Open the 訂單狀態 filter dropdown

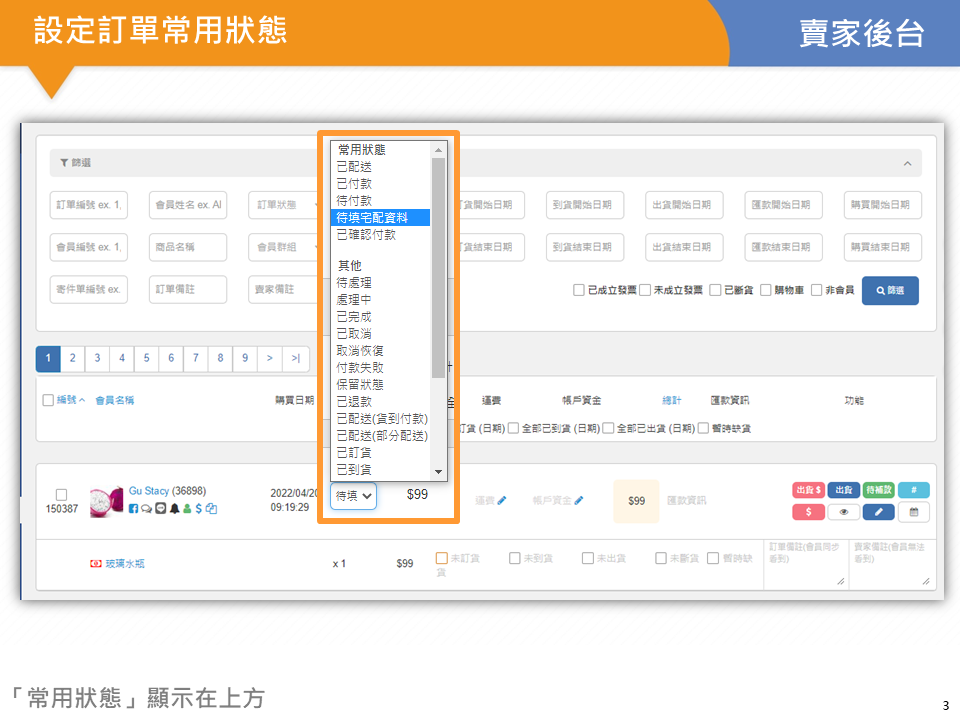click(284, 205)
